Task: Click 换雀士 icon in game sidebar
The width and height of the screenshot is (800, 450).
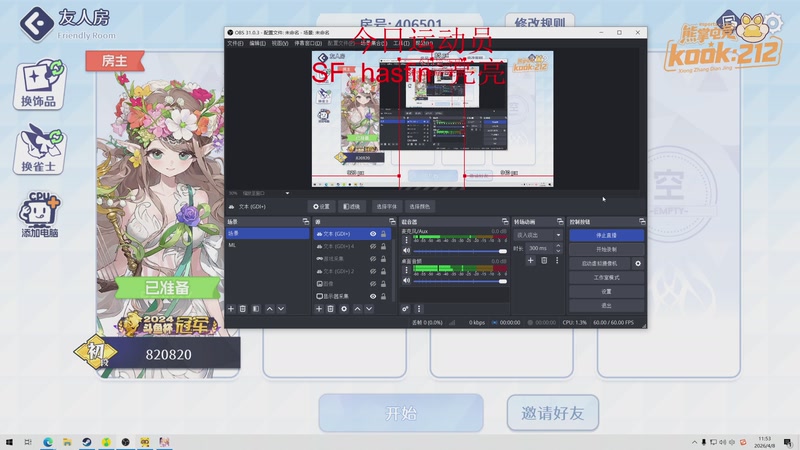Action: pos(39,149)
